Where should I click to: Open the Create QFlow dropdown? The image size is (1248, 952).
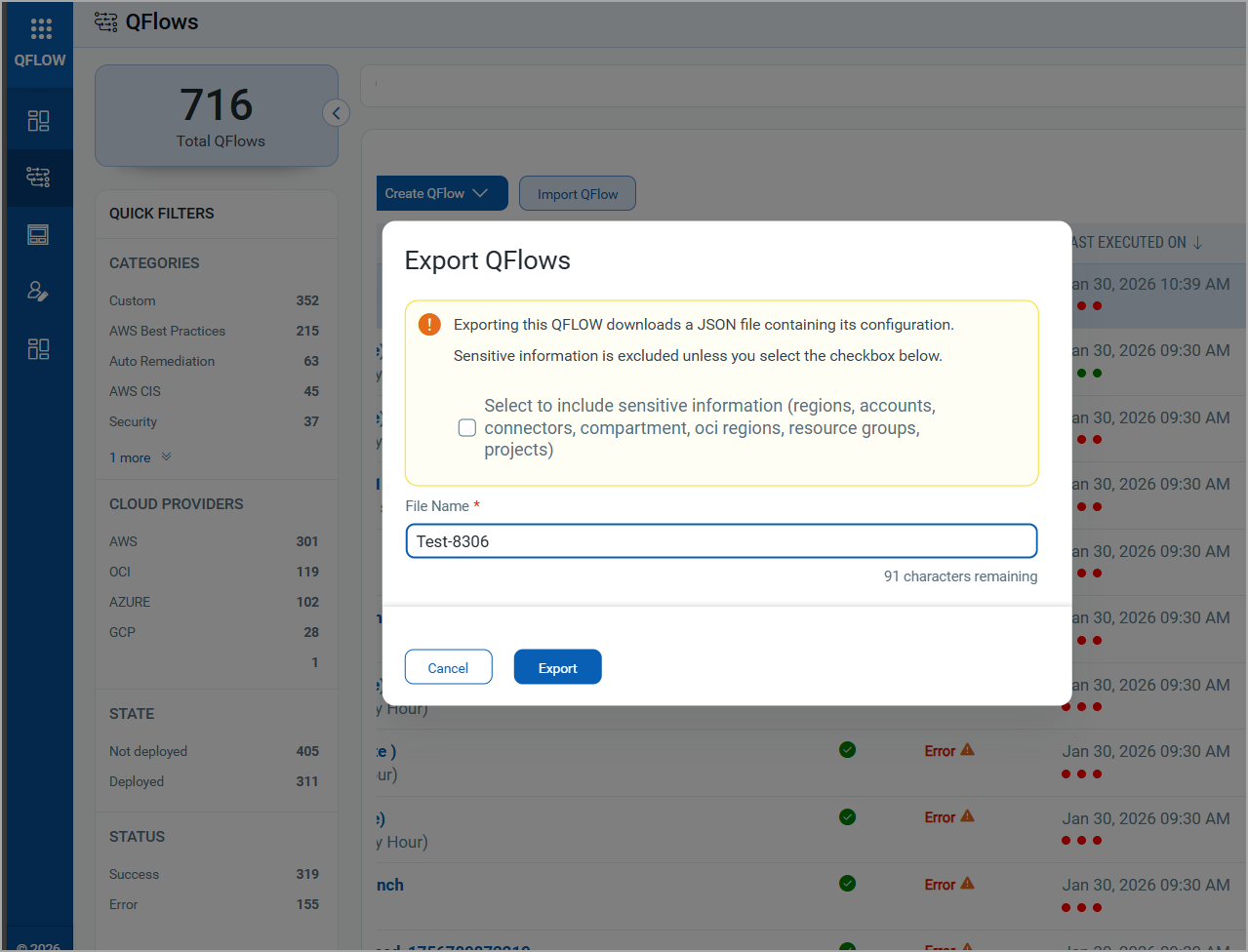point(442,193)
